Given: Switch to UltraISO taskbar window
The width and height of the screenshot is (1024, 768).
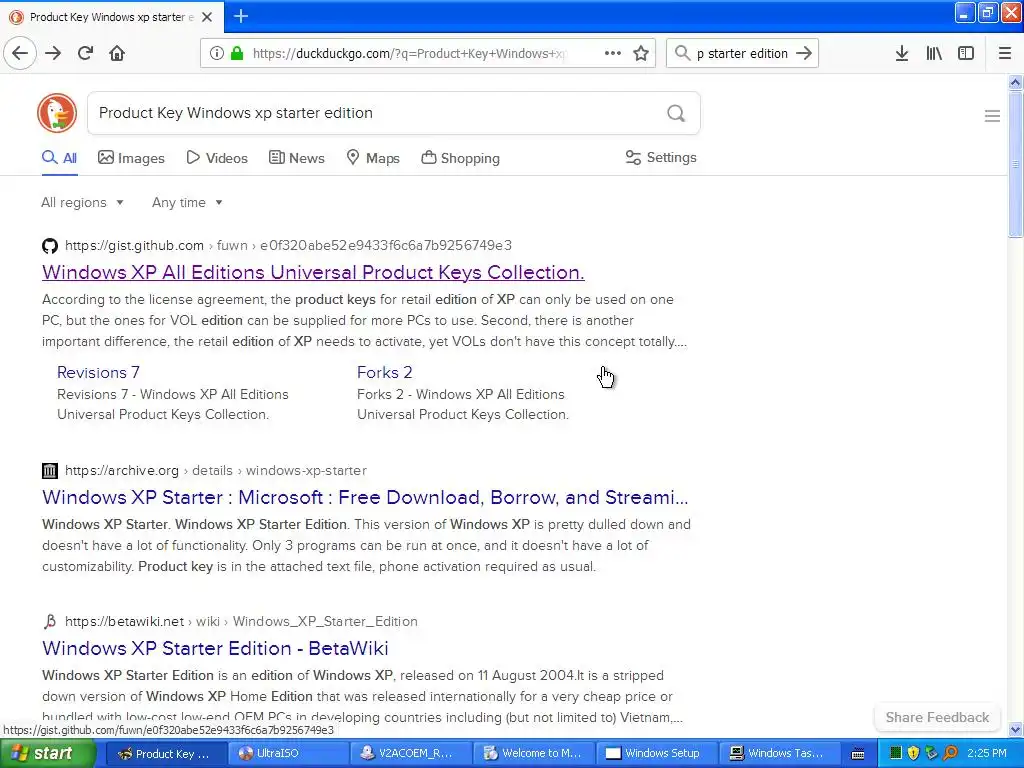Looking at the screenshot, I should 291,753.
